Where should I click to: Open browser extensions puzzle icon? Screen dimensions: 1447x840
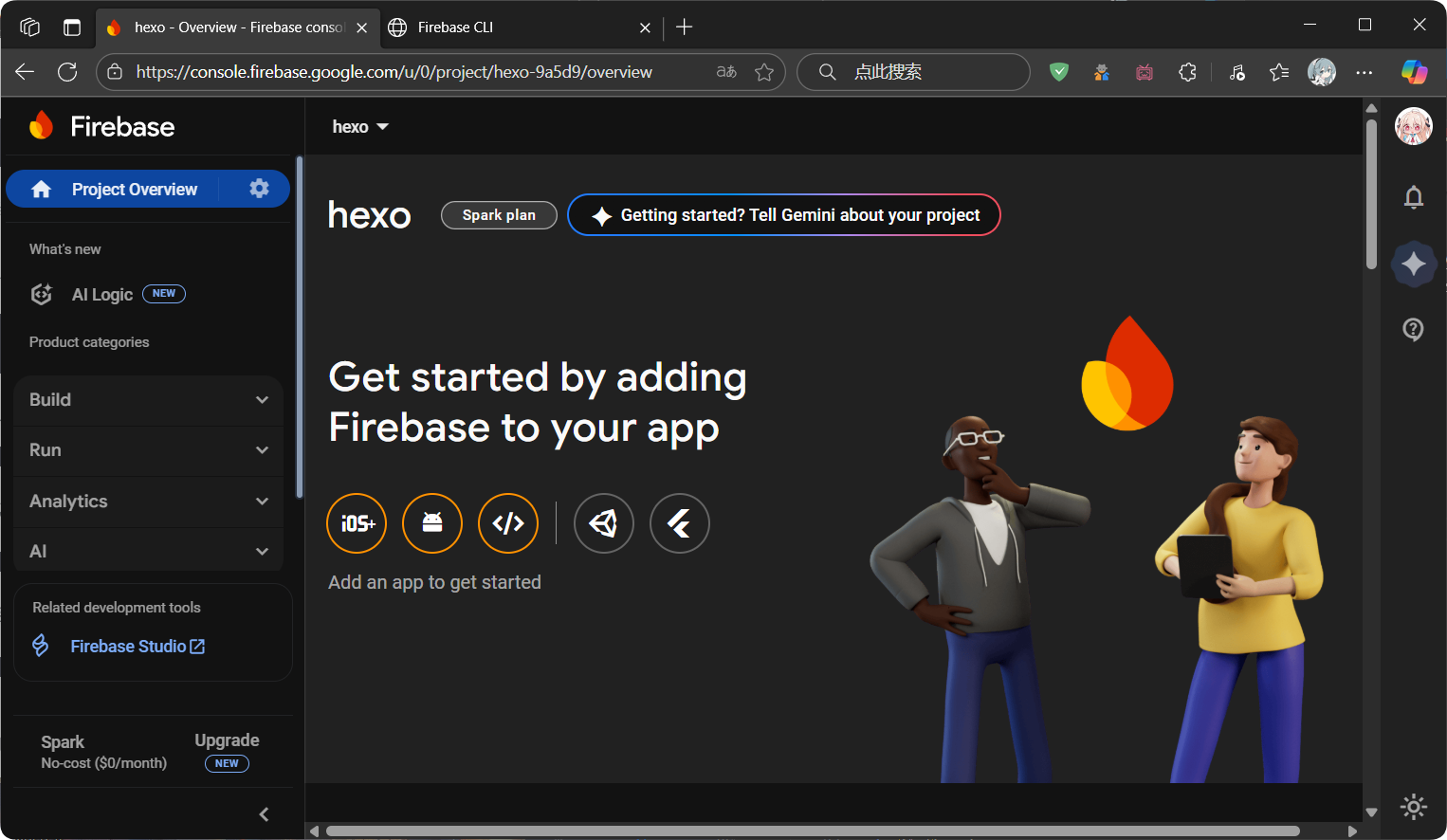1187,72
